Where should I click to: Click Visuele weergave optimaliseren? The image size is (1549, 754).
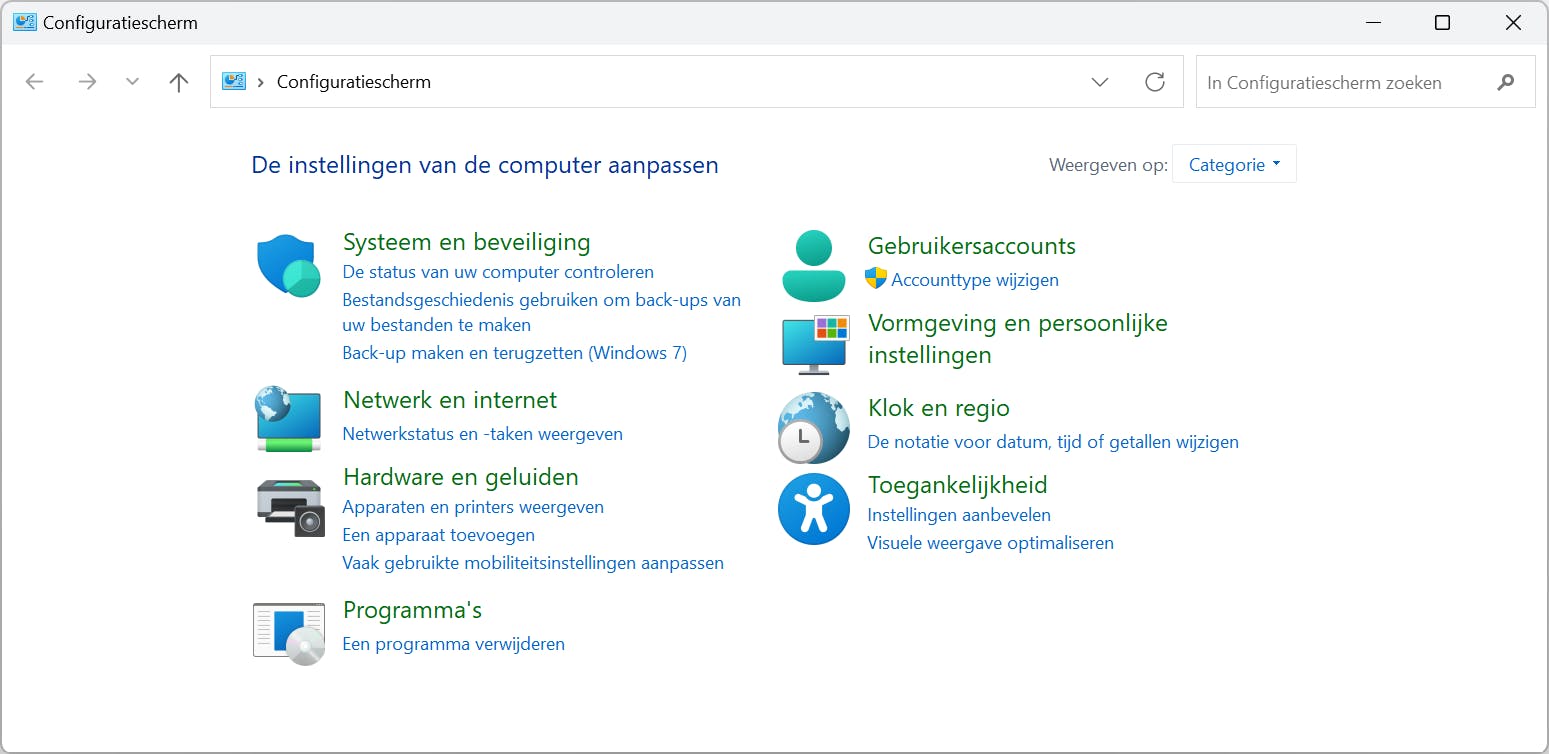coord(990,543)
